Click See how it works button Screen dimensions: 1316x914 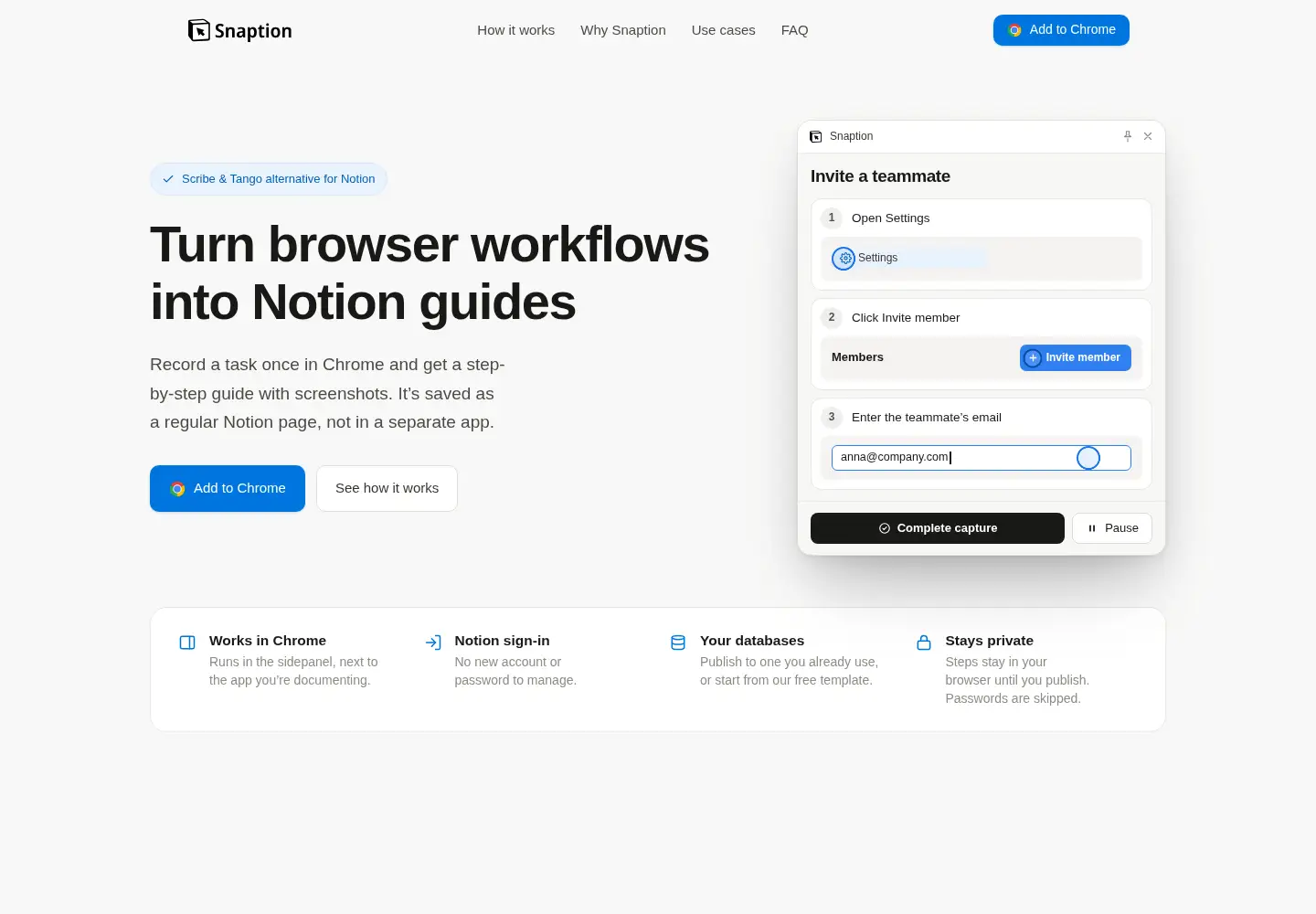pos(387,488)
